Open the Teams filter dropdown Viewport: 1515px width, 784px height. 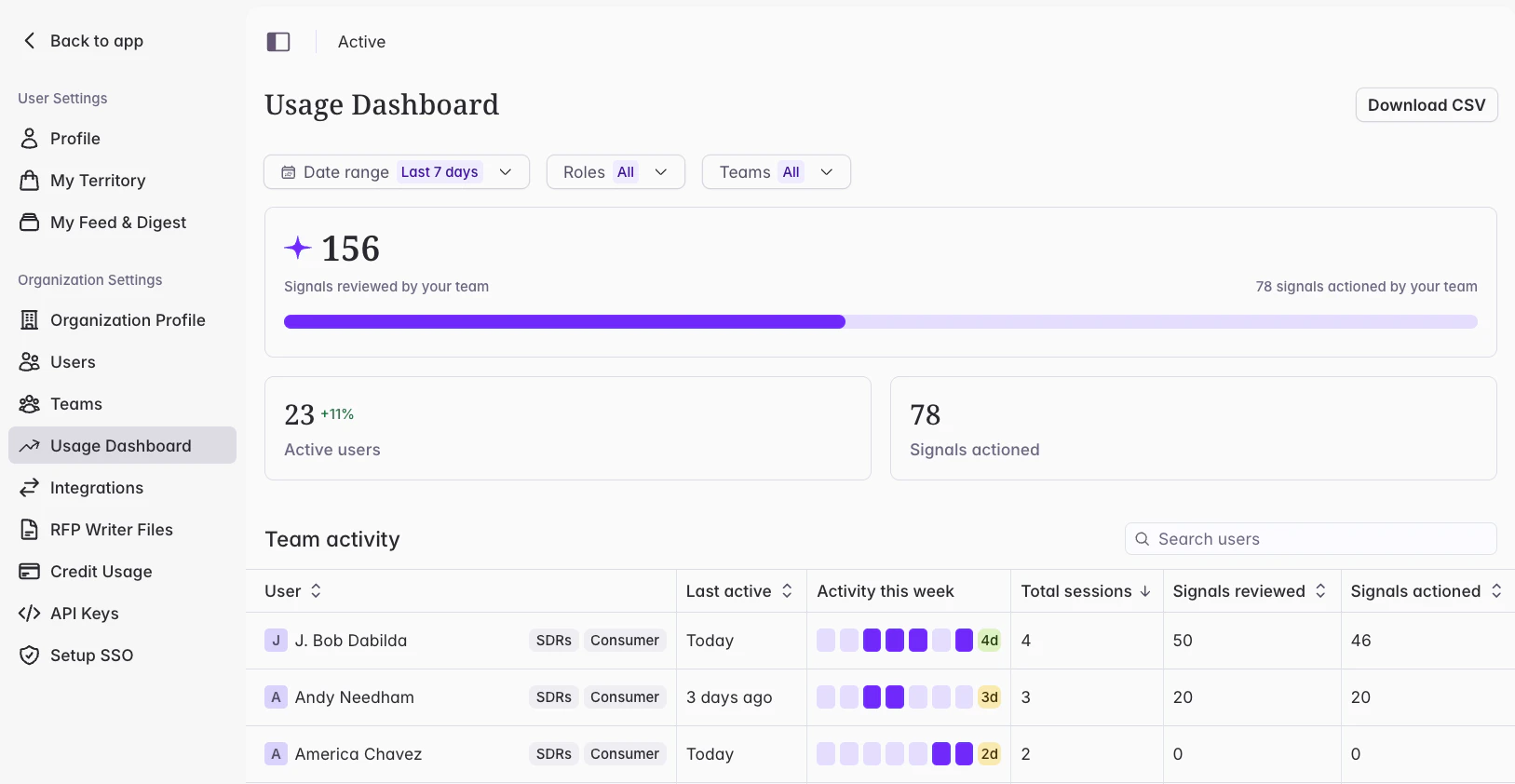click(x=777, y=172)
